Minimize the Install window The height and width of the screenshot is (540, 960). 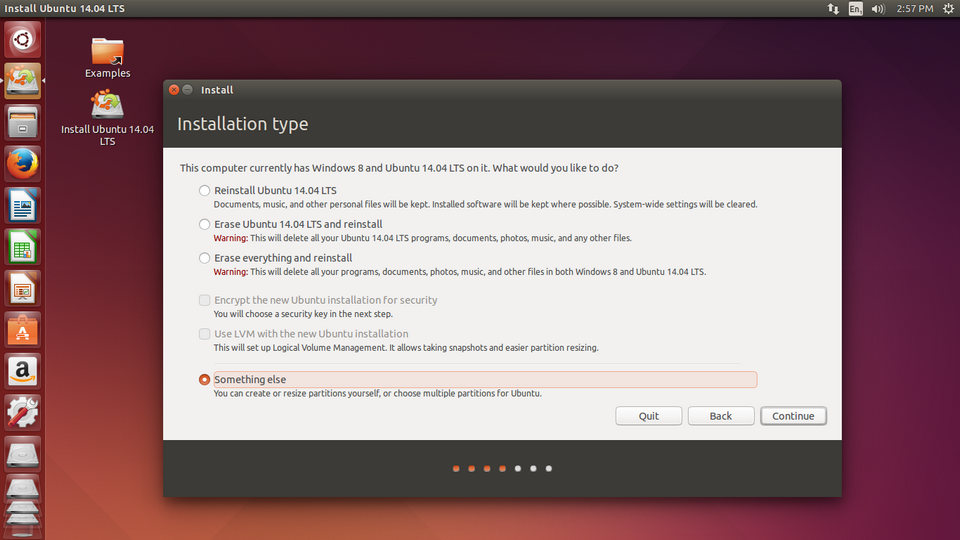(187, 90)
